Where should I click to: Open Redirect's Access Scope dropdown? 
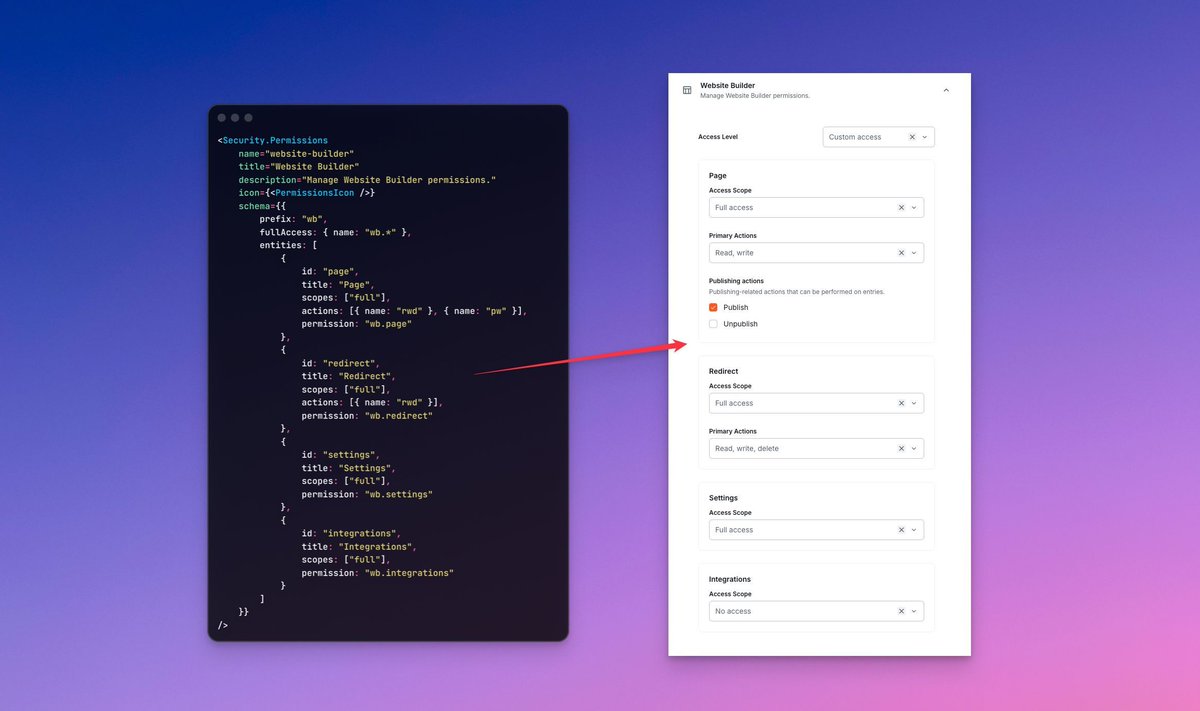913,402
